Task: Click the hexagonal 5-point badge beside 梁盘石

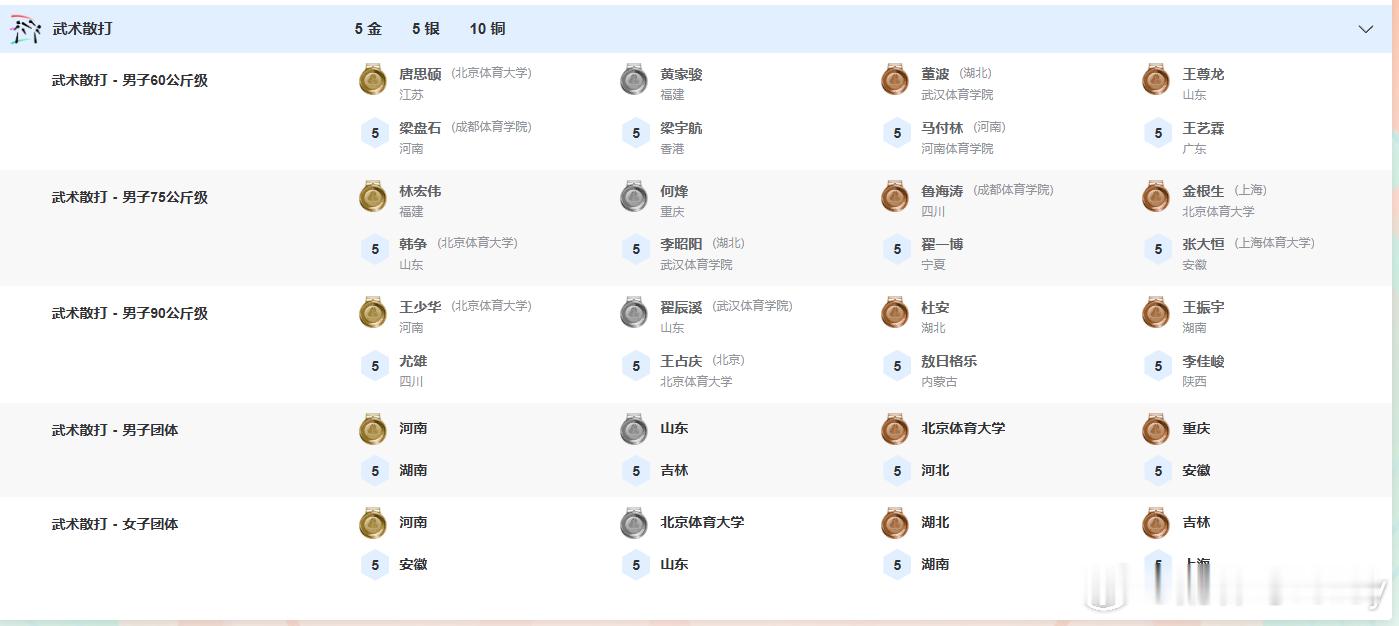Action: pyautogui.click(x=374, y=131)
